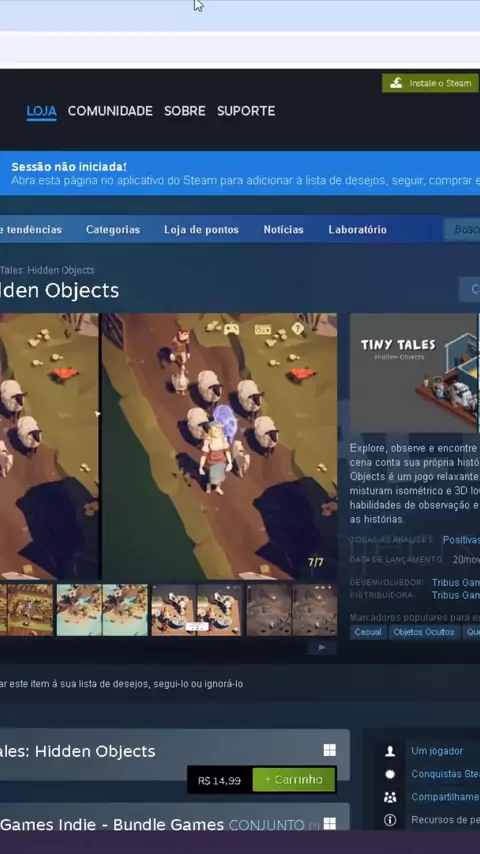The height and width of the screenshot is (854, 480).
Task: Open the Categorias tab
Action: pyautogui.click(x=113, y=230)
